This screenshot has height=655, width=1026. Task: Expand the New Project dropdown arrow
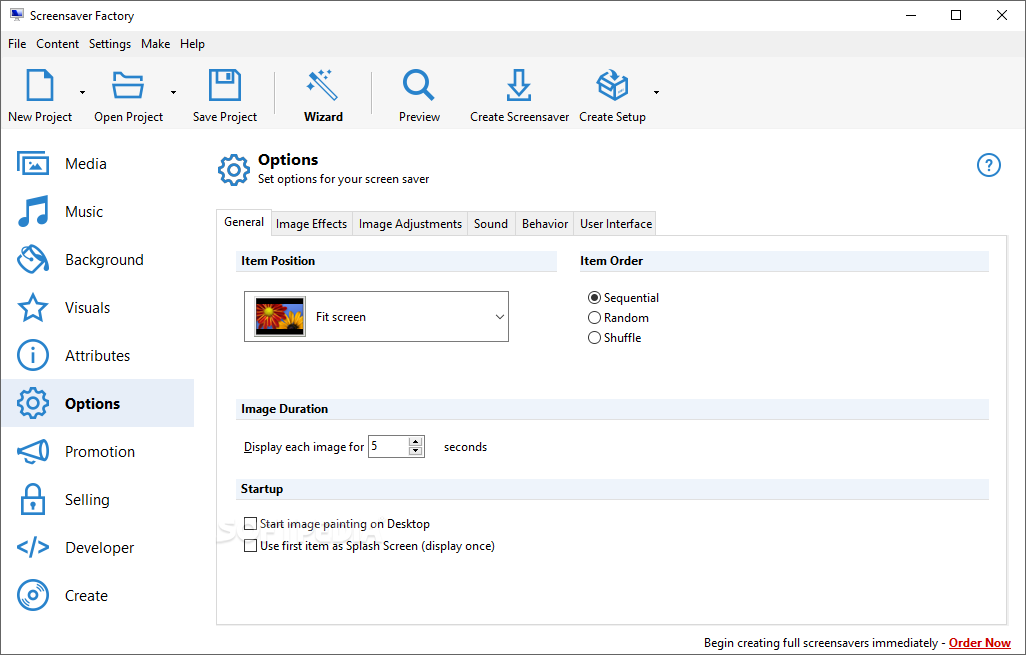[x=82, y=92]
